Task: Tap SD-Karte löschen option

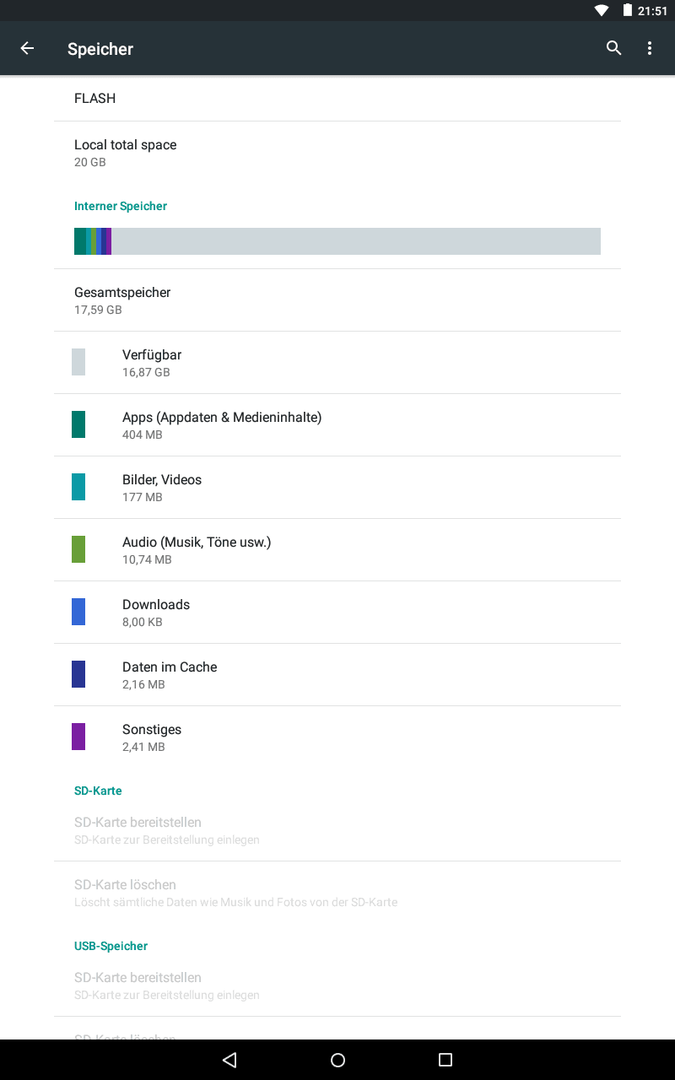Action: (338, 893)
